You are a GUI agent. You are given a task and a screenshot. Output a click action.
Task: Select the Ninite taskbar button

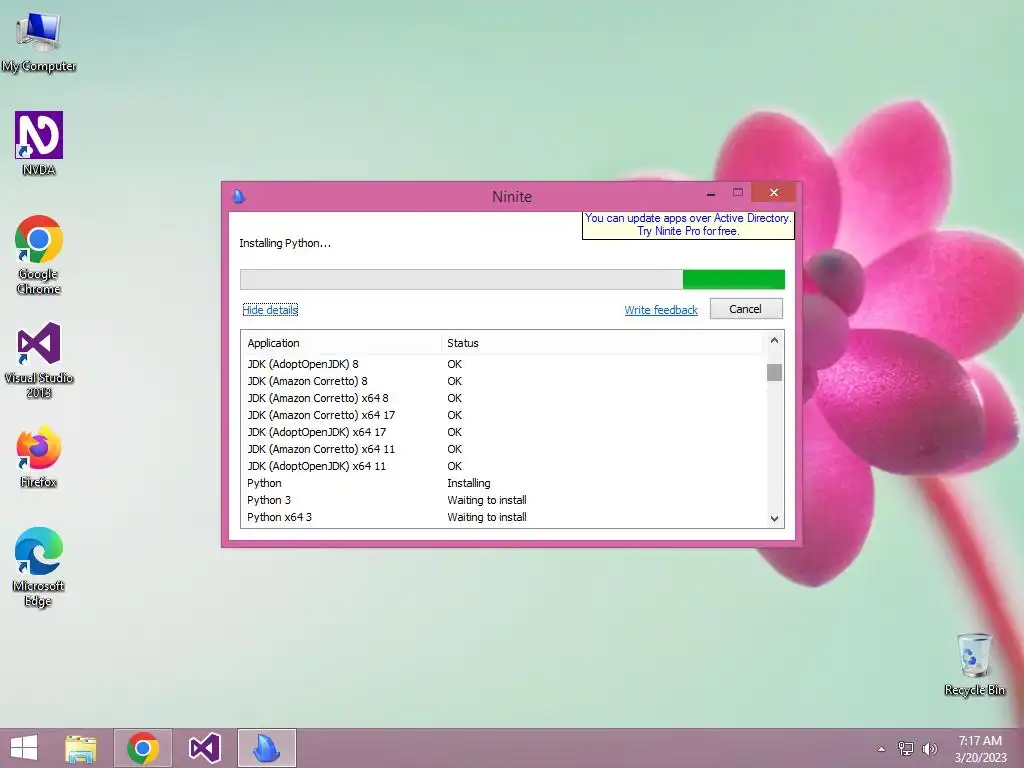coord(266,748)
